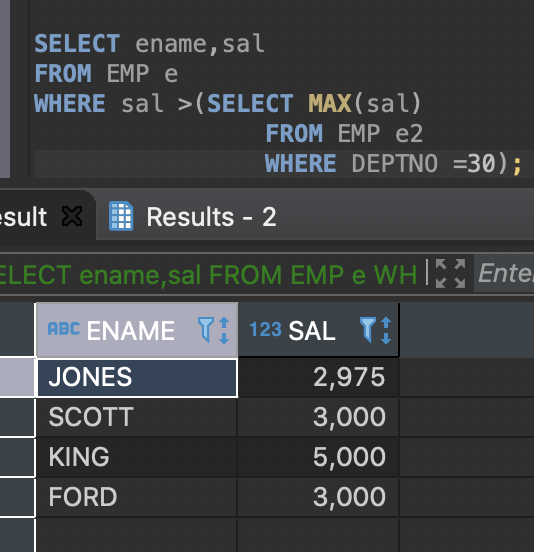Select the 2,975 salary cell
This screenshot has width=534, height=552.
[x=319, y=378]
